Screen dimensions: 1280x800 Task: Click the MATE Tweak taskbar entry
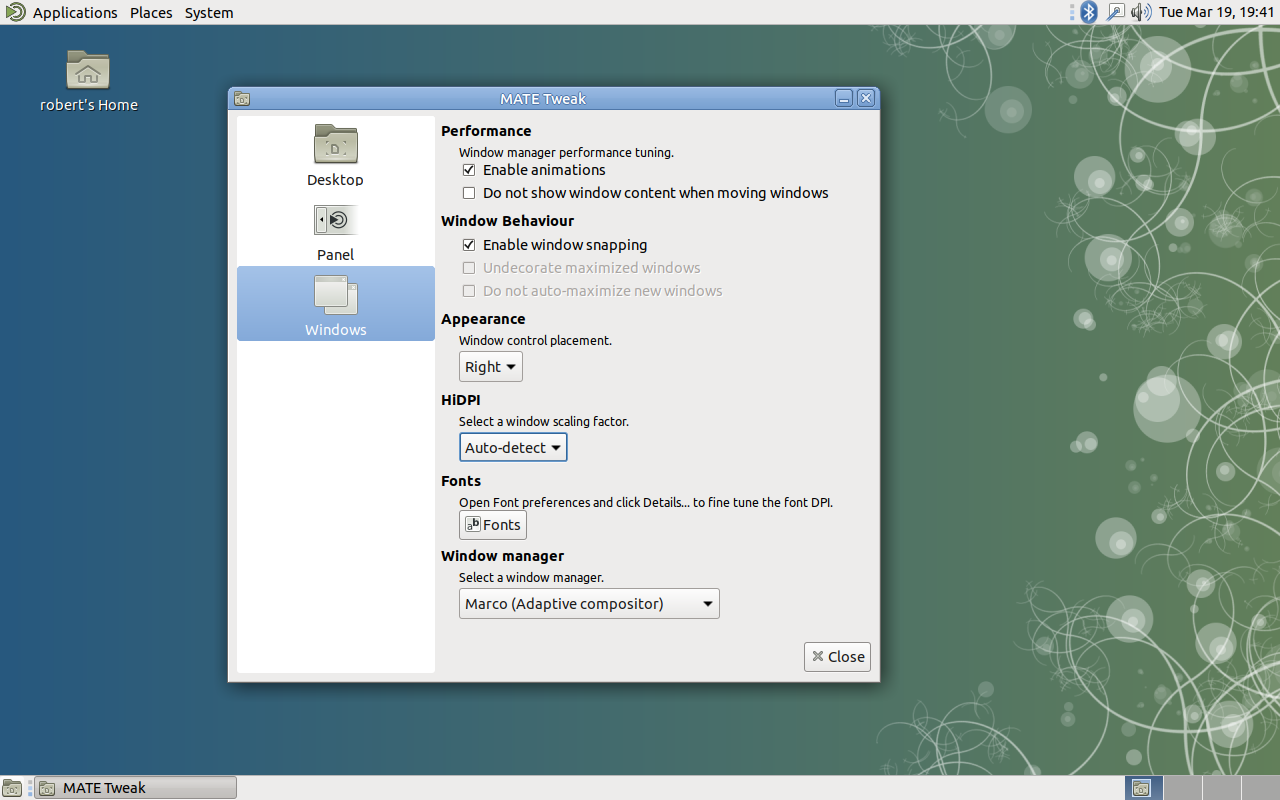136,788
